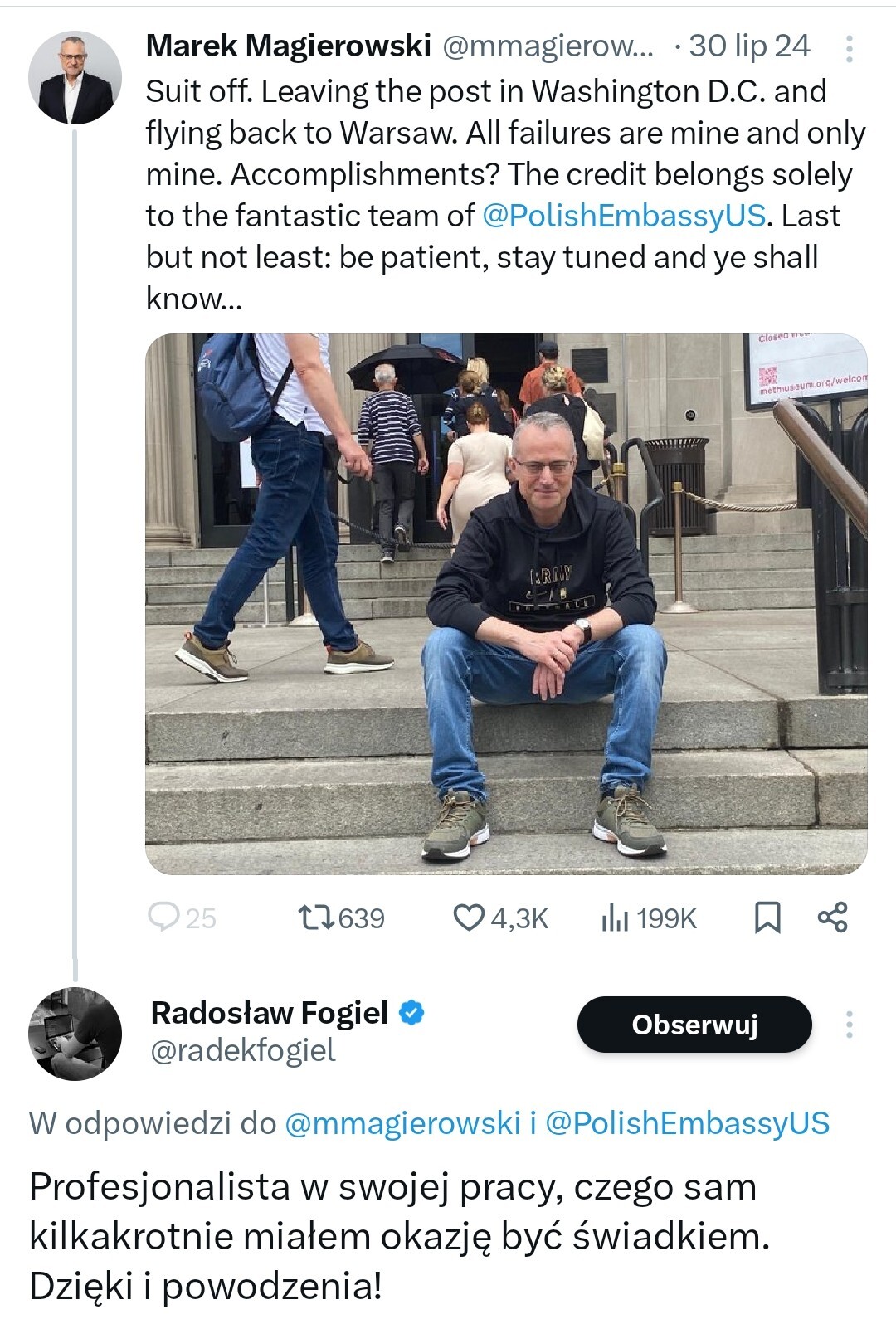Bookmark Marek Magierowski's tweet
896x1324 pixels.
click(x=767, y=918)
